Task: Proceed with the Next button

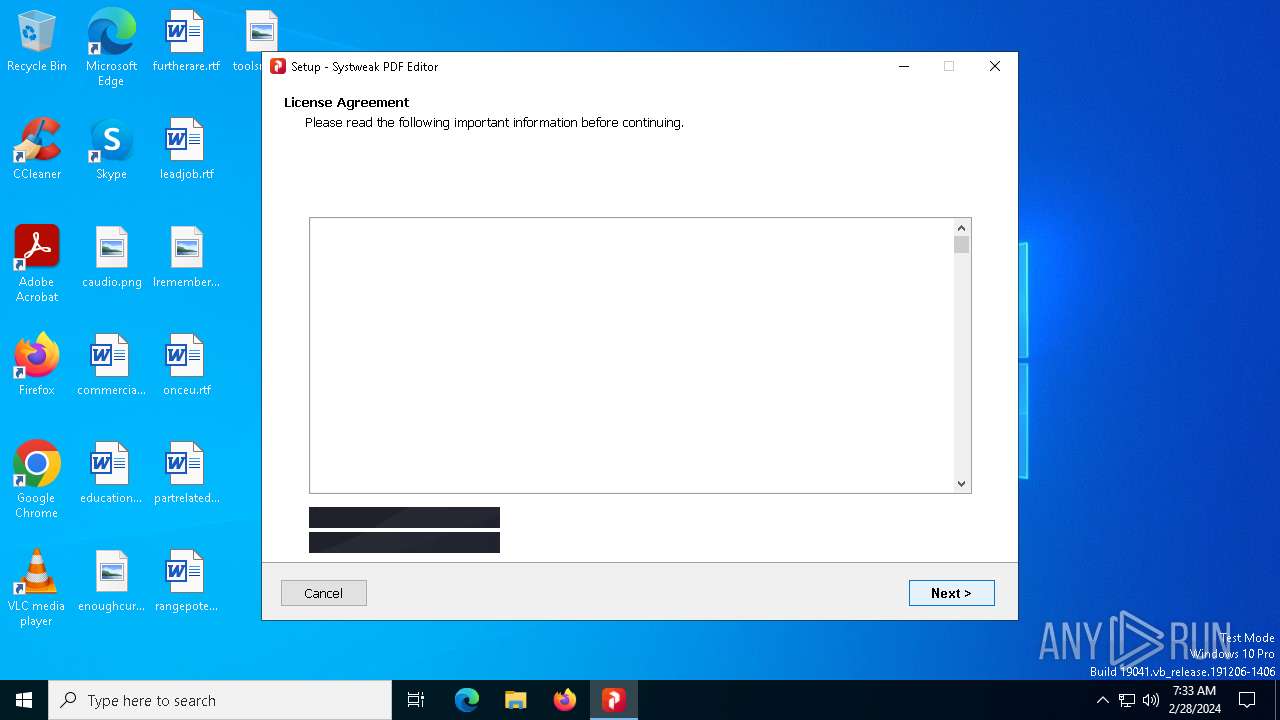Action: 951,593
